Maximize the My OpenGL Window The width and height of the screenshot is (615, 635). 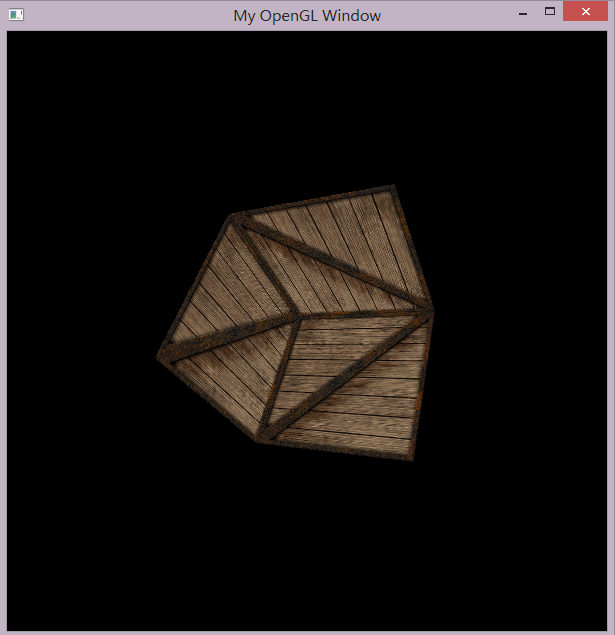pos(549,12)
